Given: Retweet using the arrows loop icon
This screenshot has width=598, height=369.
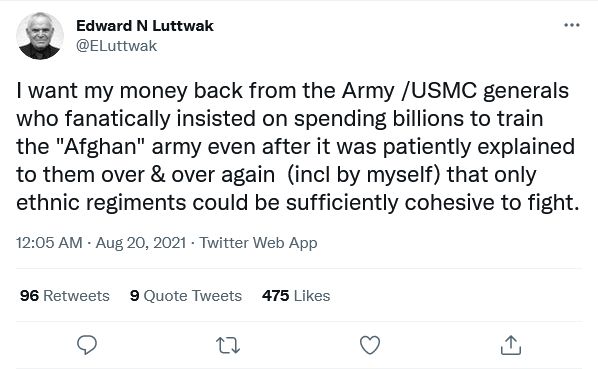Looking at the screenshot, I should (x=228, y=345).
